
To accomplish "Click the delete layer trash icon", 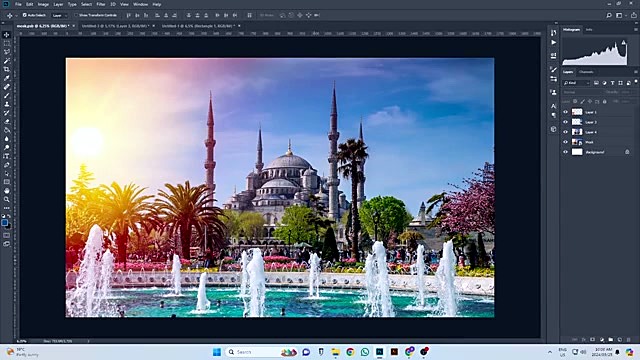I will (629, 339).
